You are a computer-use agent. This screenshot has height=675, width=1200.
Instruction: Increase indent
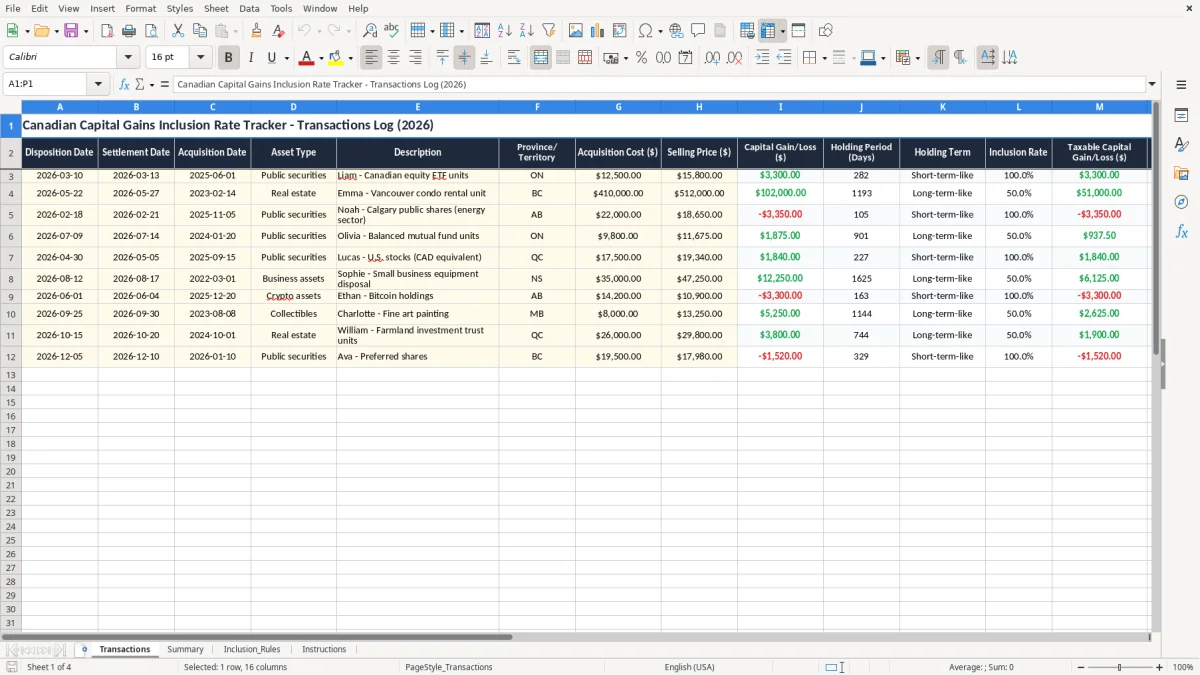(762, 58)
